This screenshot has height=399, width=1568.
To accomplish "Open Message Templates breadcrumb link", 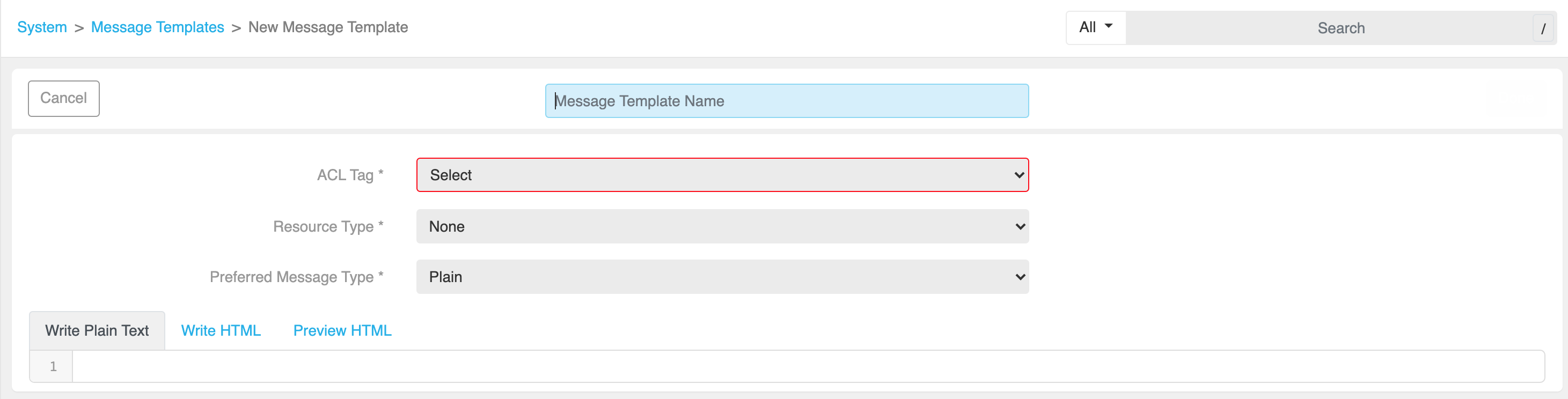I will coord(157,27).
